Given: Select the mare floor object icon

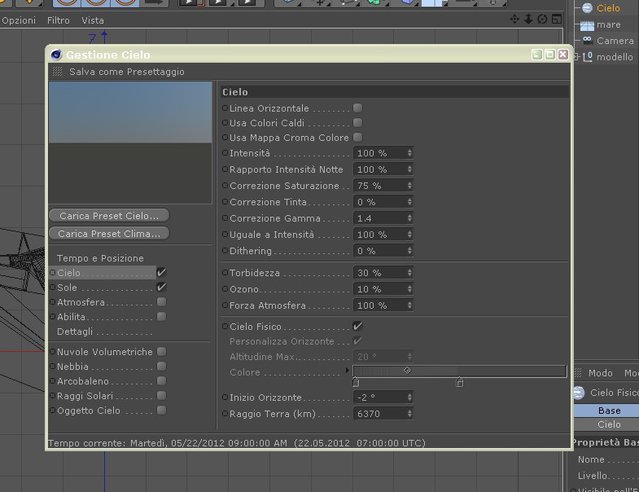Looking at the screenshot, I should pos(587,26).
